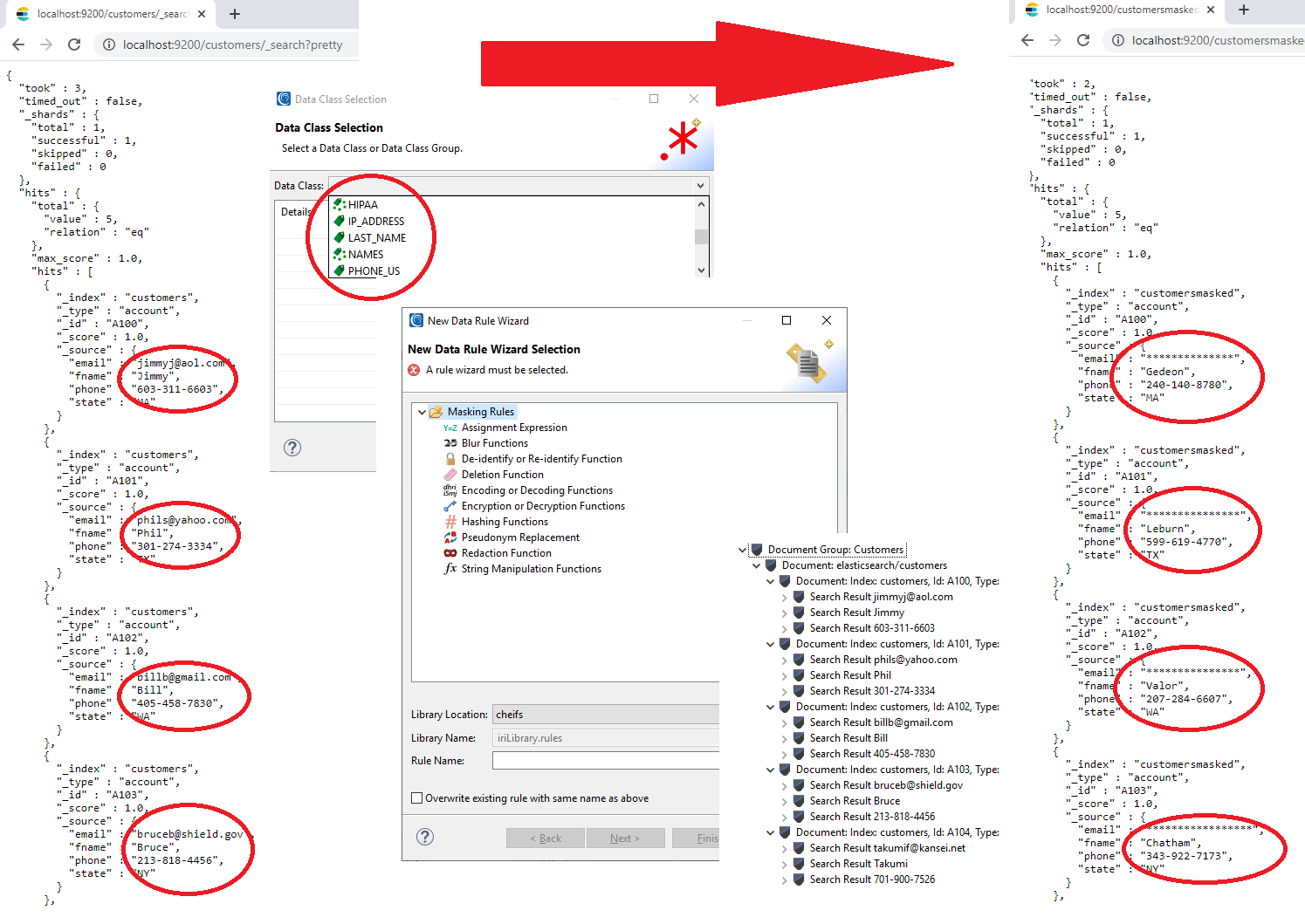Click the data class list scrollbar thumb

click(x=701, y=236)
